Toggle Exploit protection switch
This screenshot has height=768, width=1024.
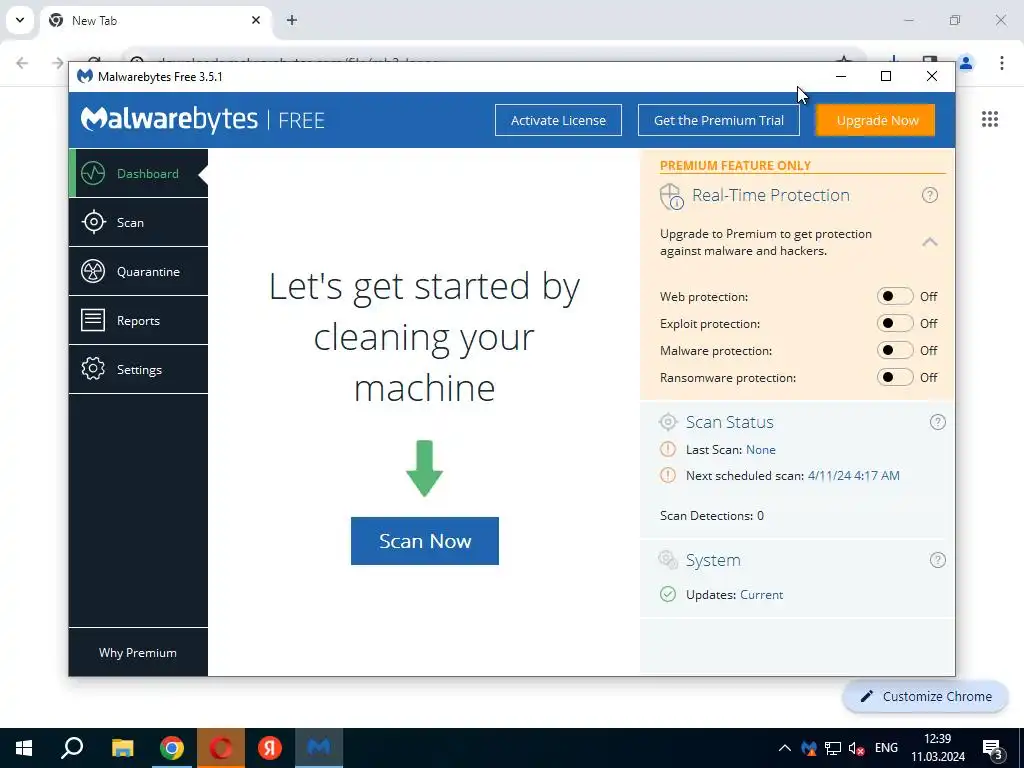coord(895,323)
